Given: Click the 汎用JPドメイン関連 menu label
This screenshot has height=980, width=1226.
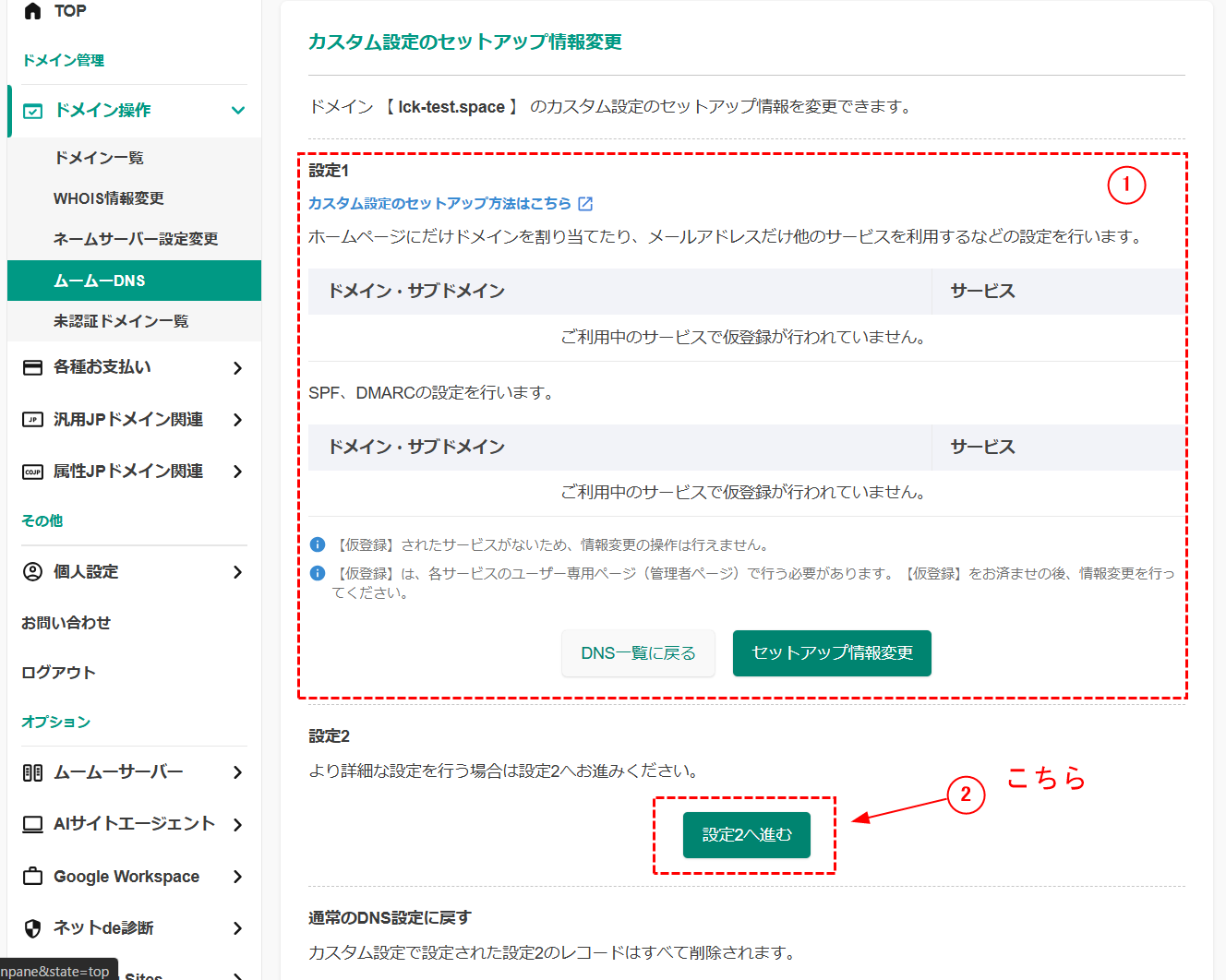Looking at the screenshot, I should click(x=128, y=419).
